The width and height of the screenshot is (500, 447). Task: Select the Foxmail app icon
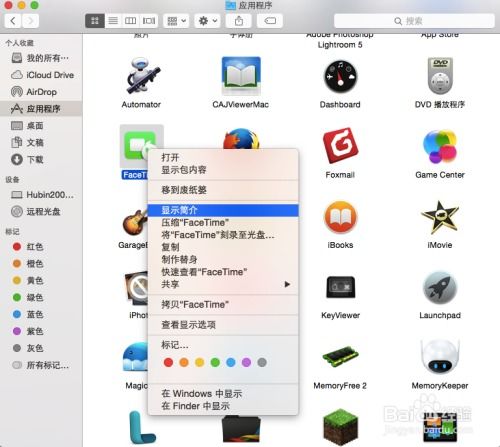pyautogui.click(x=340, y=146)
